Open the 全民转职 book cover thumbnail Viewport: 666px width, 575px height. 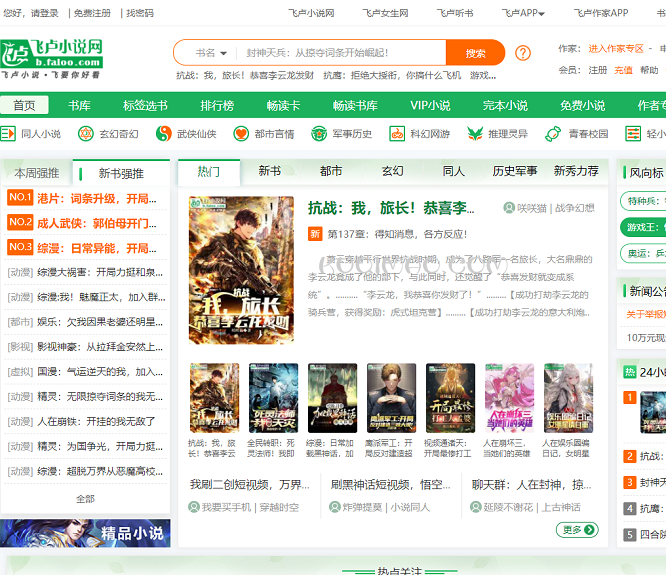273,398
